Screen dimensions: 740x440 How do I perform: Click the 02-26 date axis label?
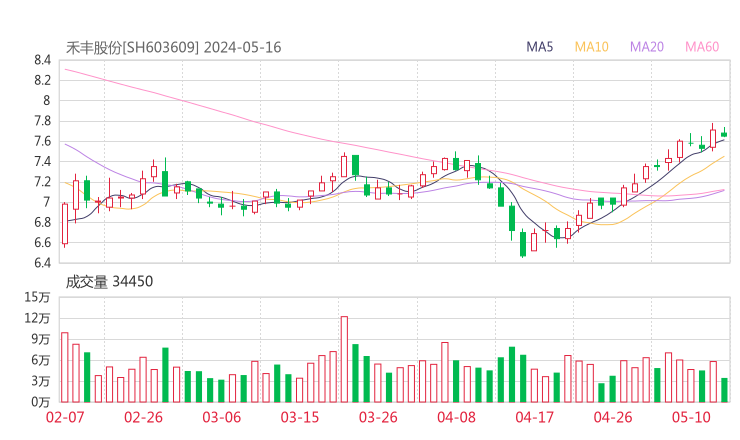pyautogui.click(x=143, y=417)
